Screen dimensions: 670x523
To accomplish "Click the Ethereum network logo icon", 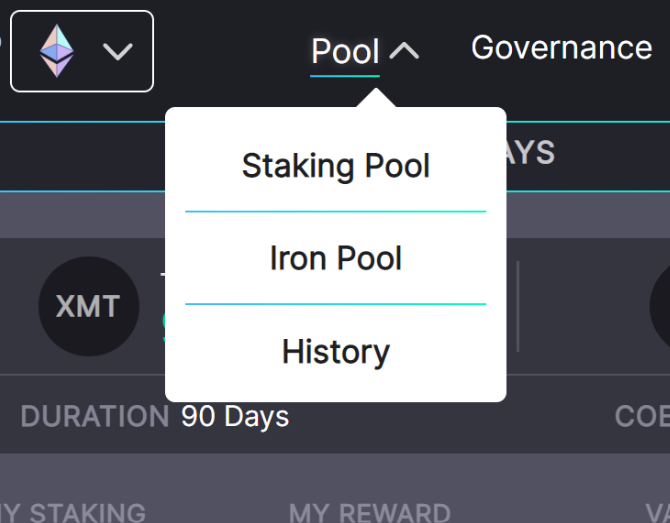I will [x=57, y=51].
